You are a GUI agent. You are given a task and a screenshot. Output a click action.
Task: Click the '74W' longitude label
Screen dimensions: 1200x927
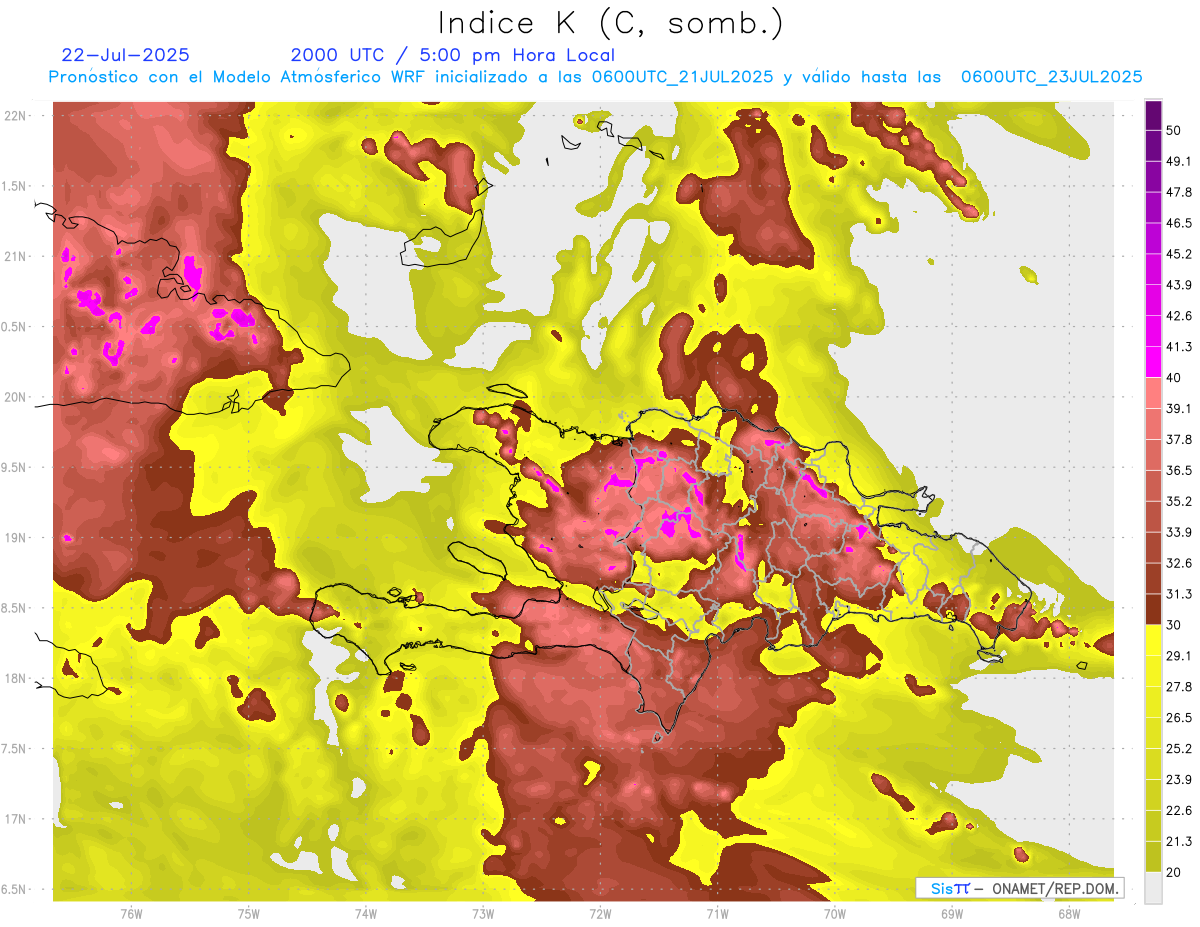point(365,913)
